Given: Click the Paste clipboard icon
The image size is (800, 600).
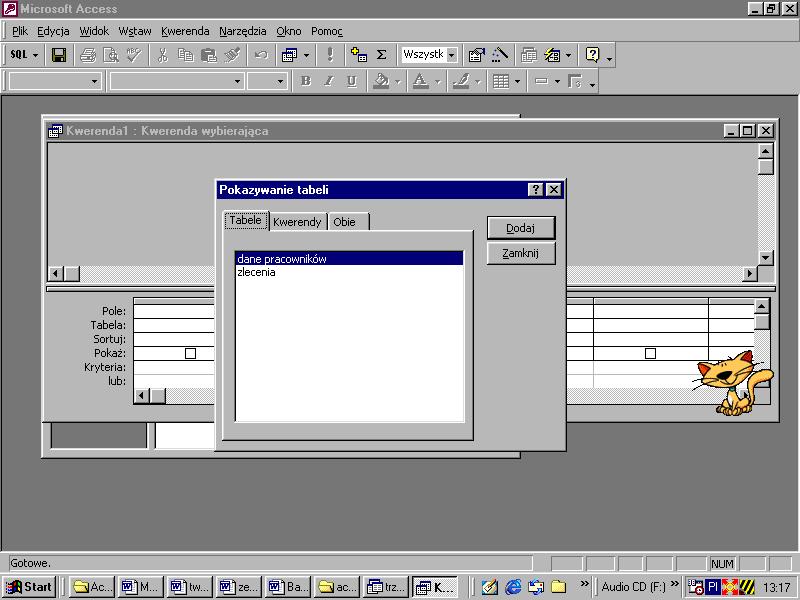Looking at the screenshot, I should click(209, 55).
